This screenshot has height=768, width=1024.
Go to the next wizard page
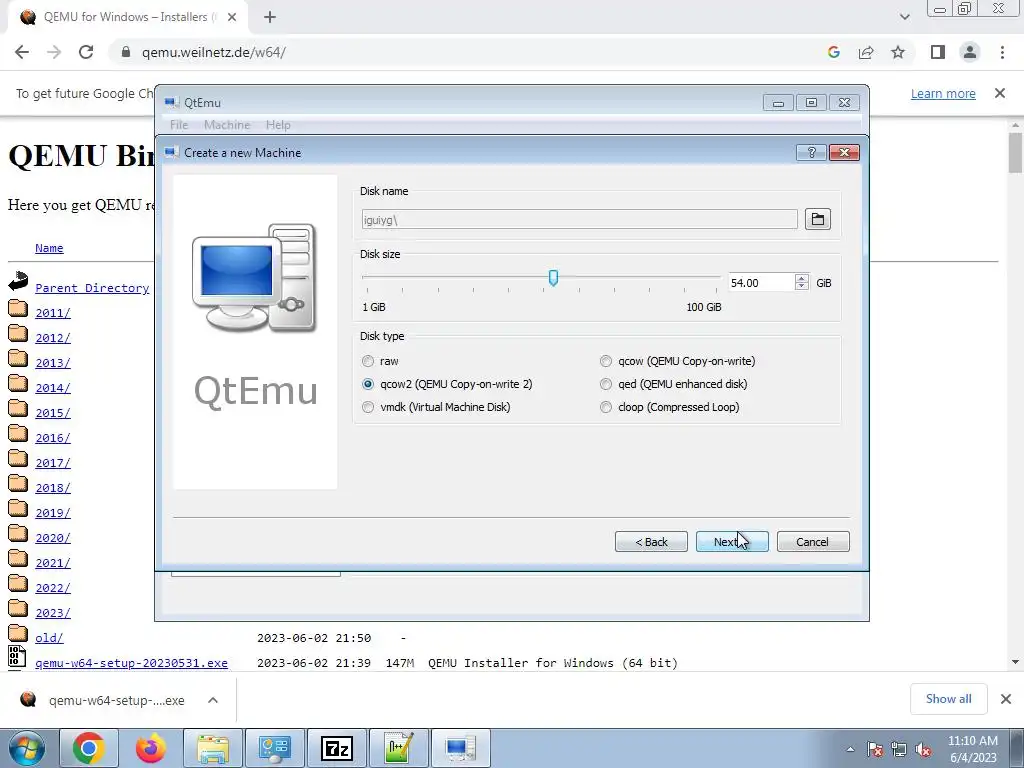coord(732,541)
